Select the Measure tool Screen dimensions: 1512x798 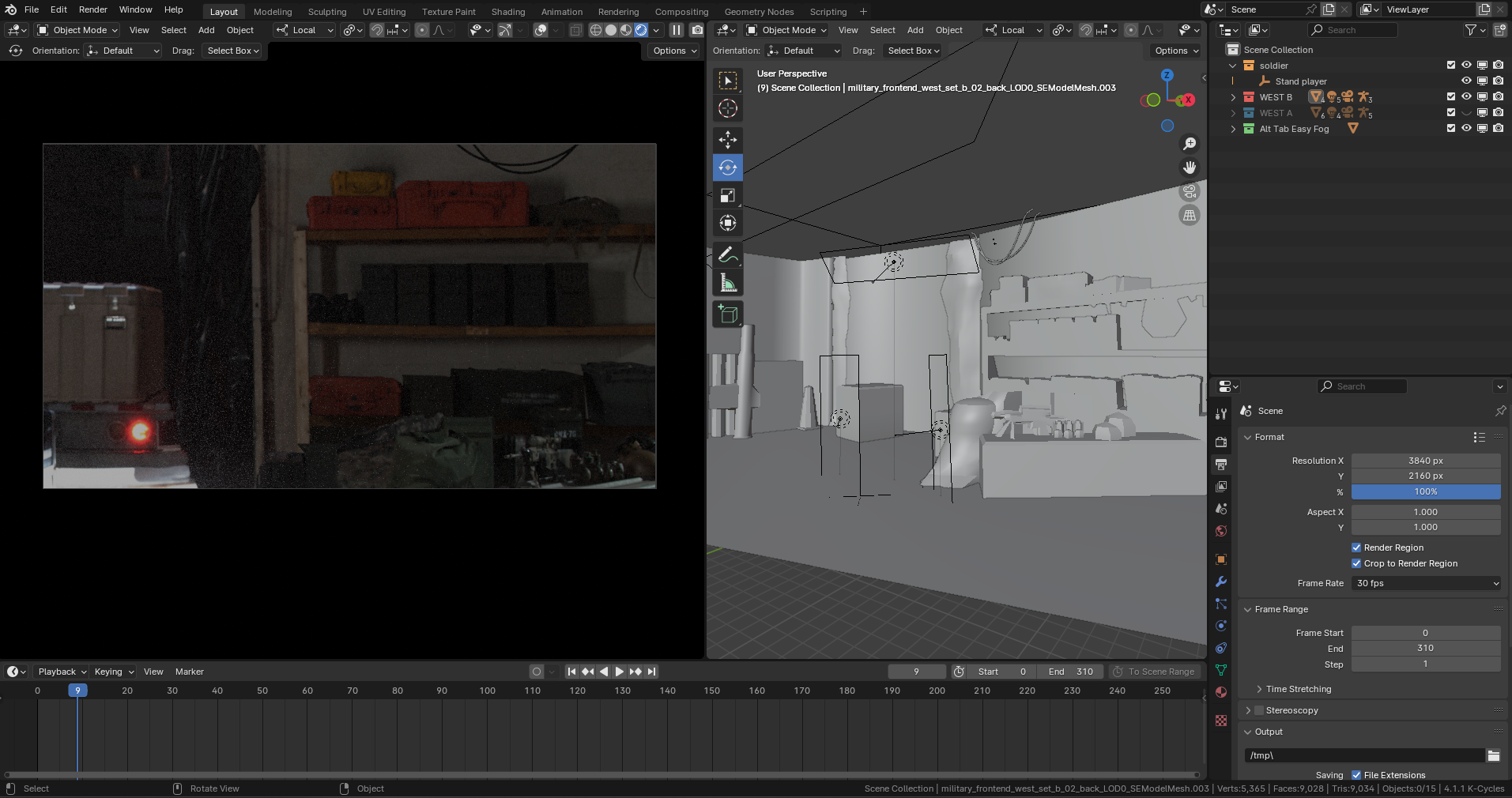coord(728,283)
